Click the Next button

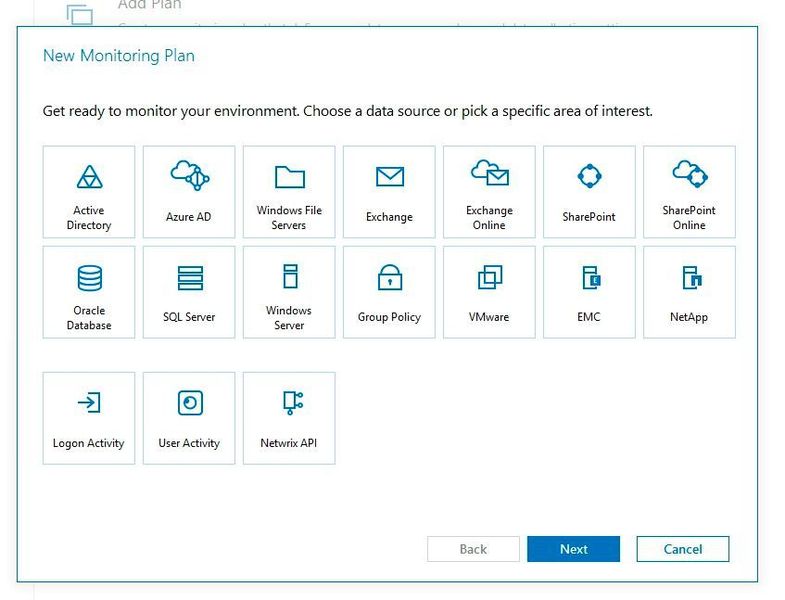(x=573, y=549)
